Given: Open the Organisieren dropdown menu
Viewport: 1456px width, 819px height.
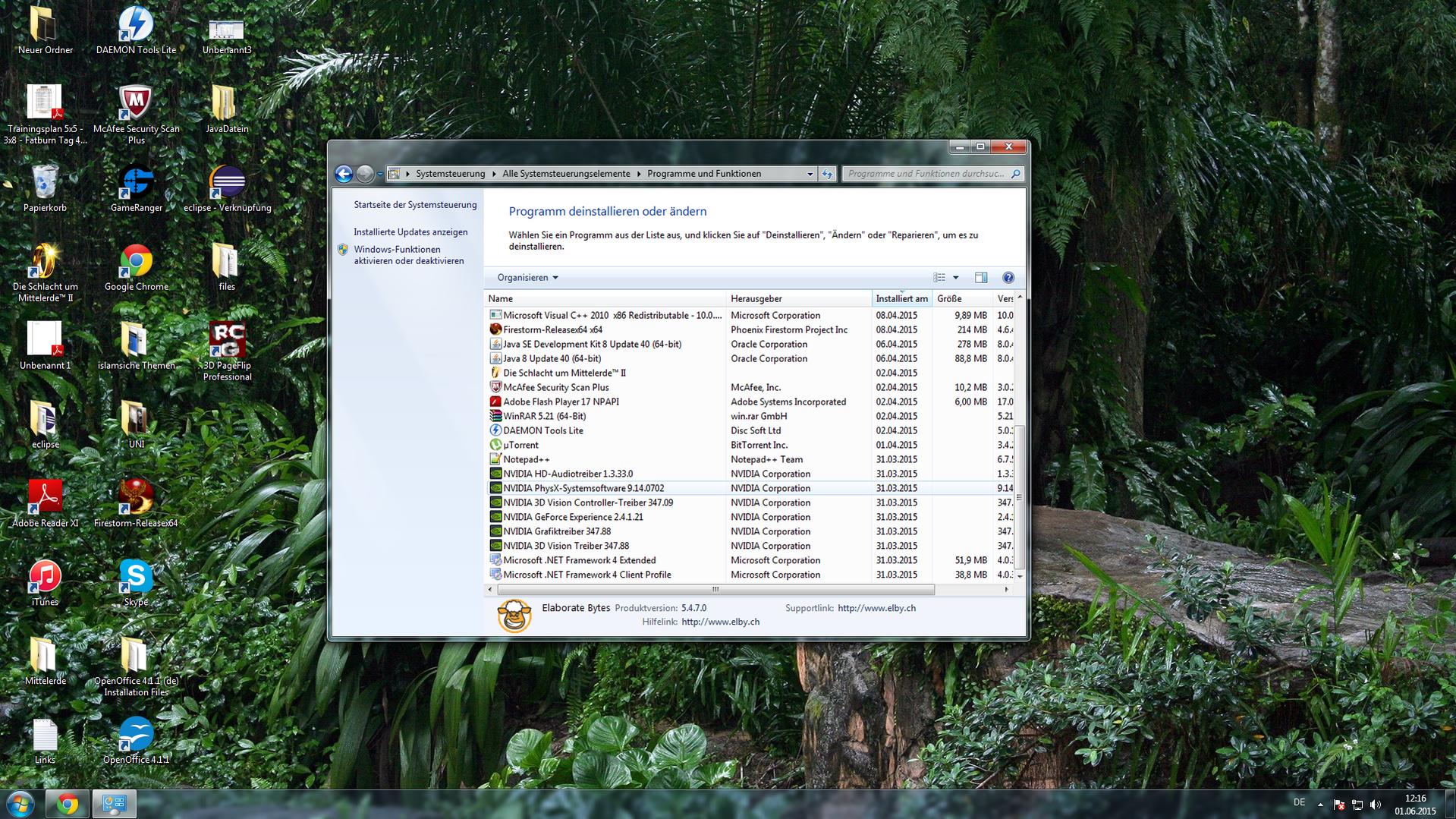Looking at the screenshot, I should coord(528,278).
